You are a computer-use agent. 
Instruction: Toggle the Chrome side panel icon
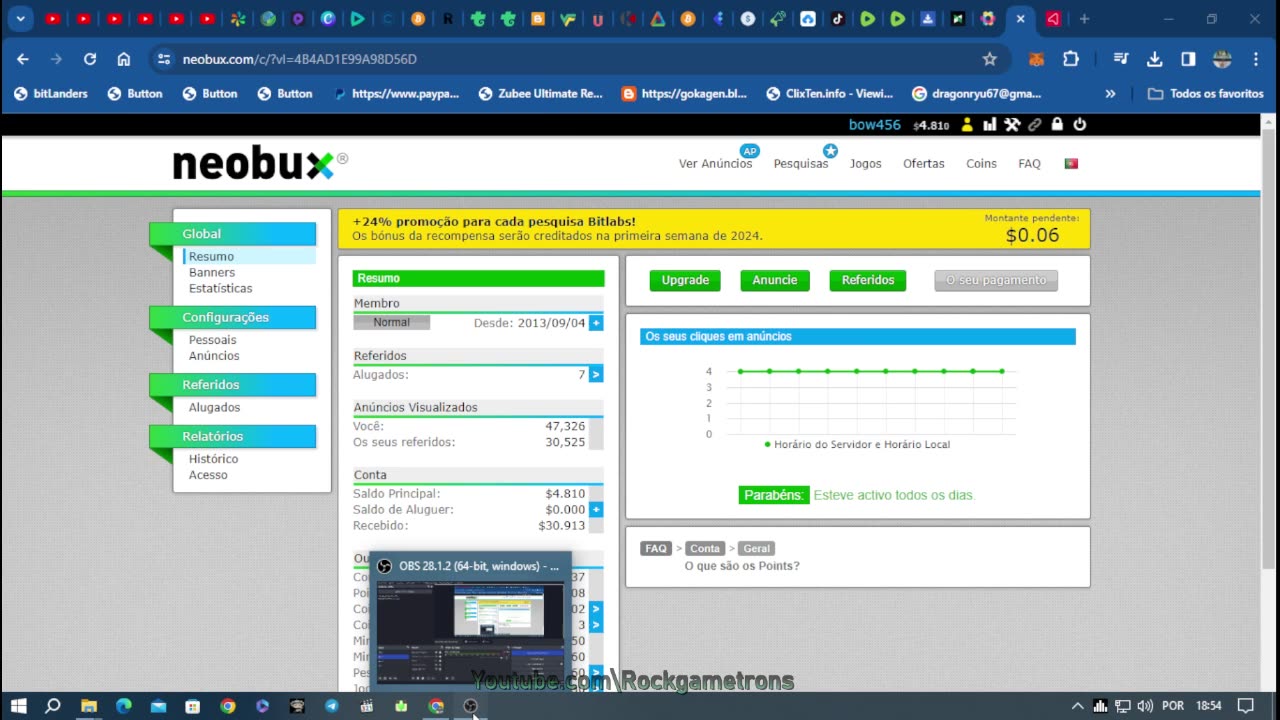click(x=1188, y=59)
